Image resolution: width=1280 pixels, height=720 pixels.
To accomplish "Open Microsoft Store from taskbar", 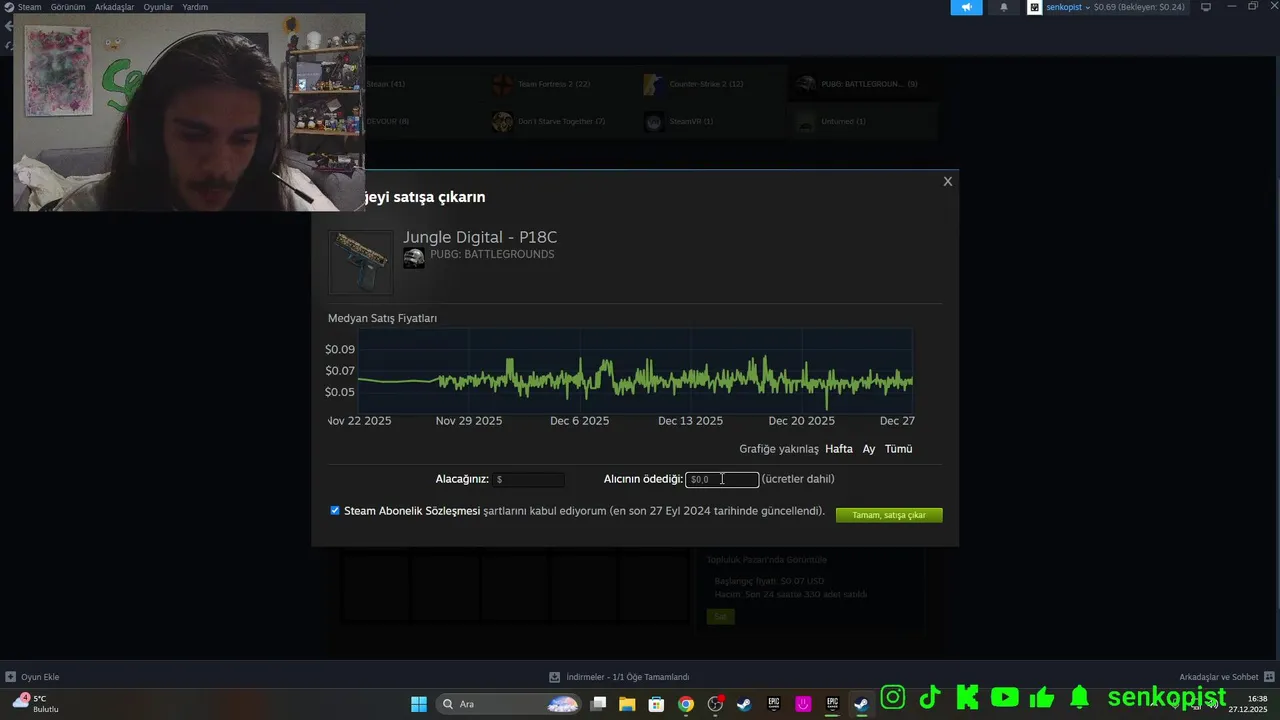I will point(656,704).
